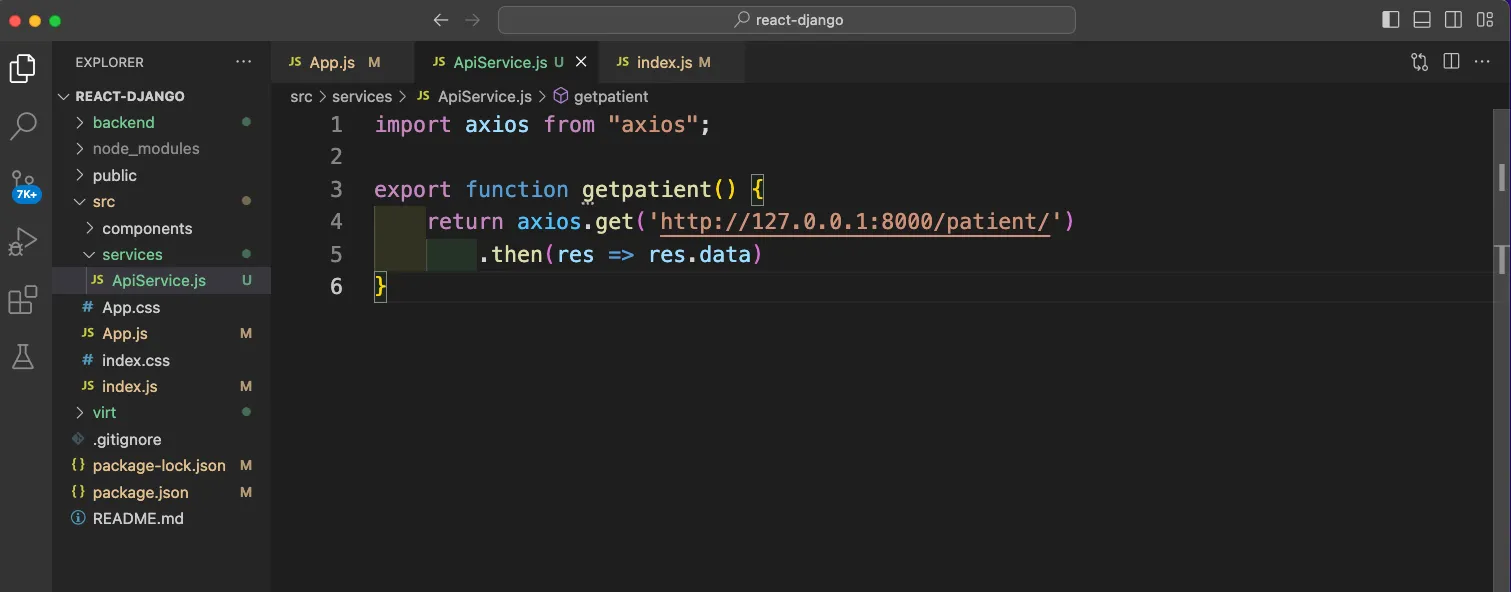Click the macOS green zoom button
The image size is (1511, 592).
[55, 20]
